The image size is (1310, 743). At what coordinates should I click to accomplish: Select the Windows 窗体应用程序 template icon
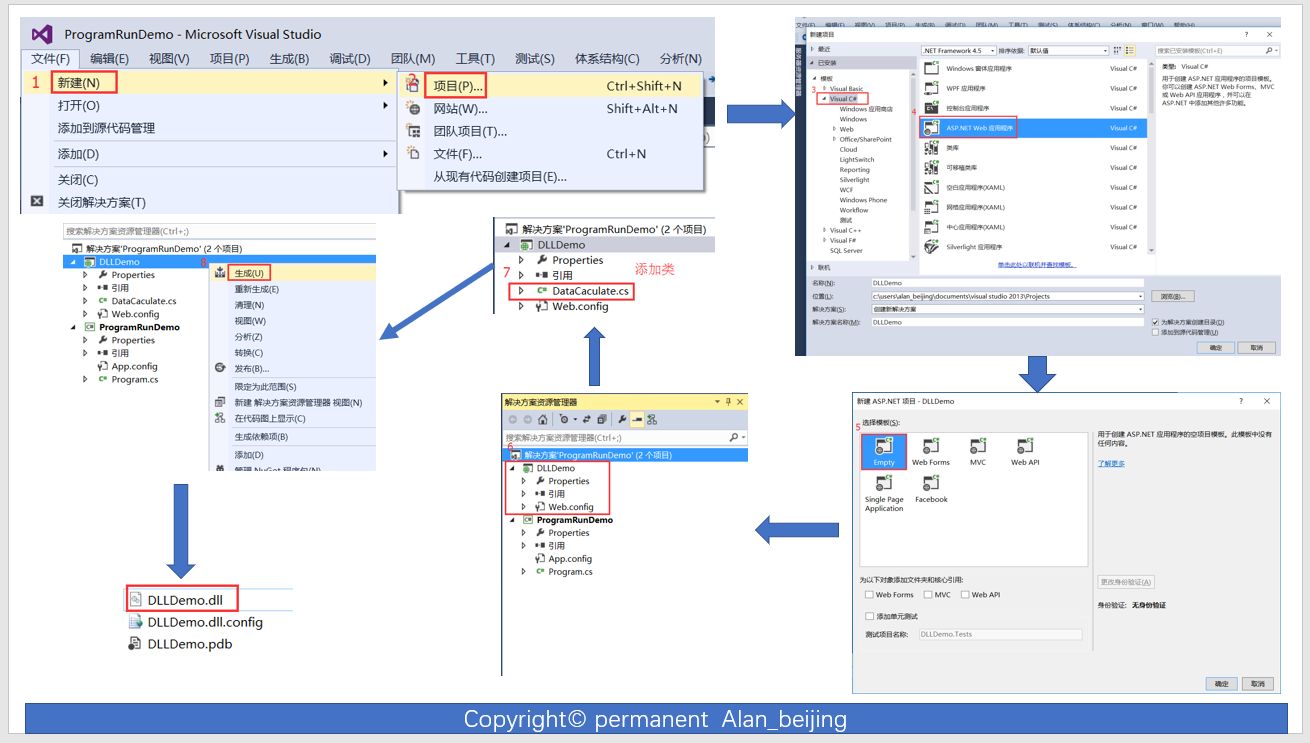931,68
